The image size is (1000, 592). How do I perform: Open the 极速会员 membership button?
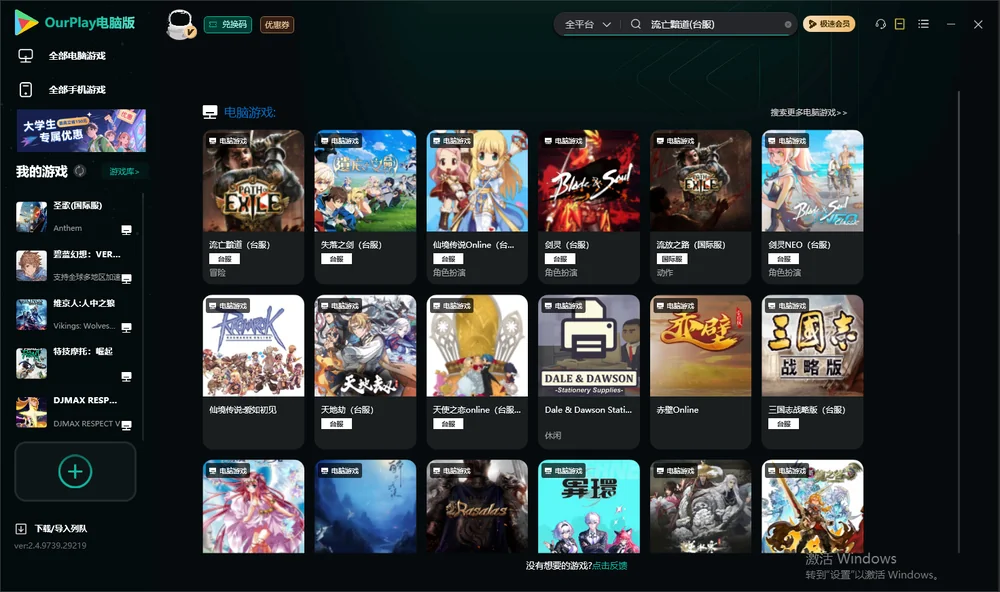[x=829, y=24]
